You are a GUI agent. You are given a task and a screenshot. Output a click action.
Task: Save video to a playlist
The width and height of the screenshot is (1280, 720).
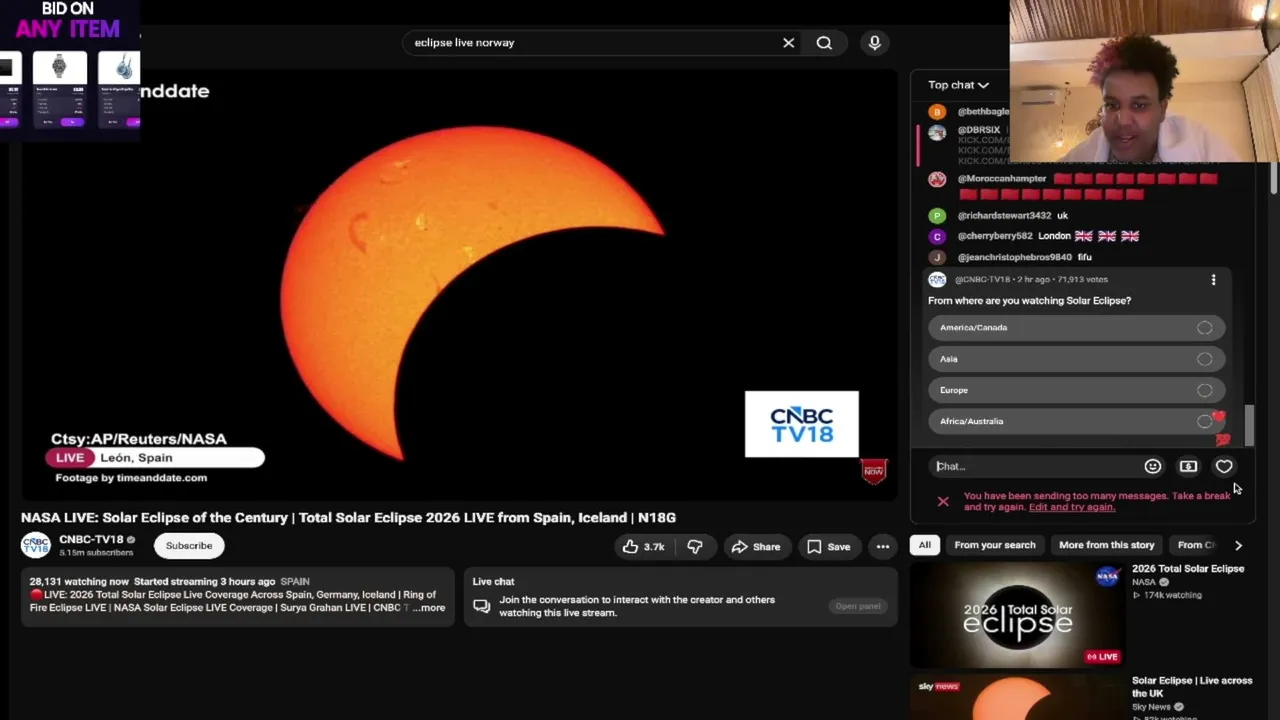click(x=828, y=547)
